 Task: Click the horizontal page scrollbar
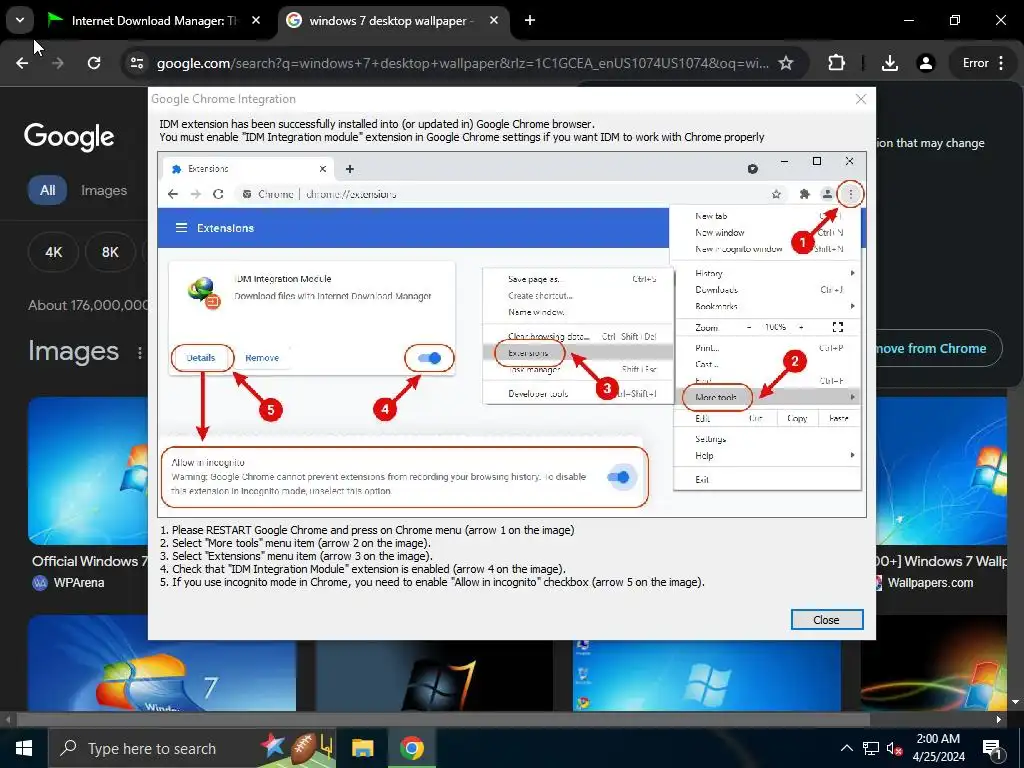point(443,719)
